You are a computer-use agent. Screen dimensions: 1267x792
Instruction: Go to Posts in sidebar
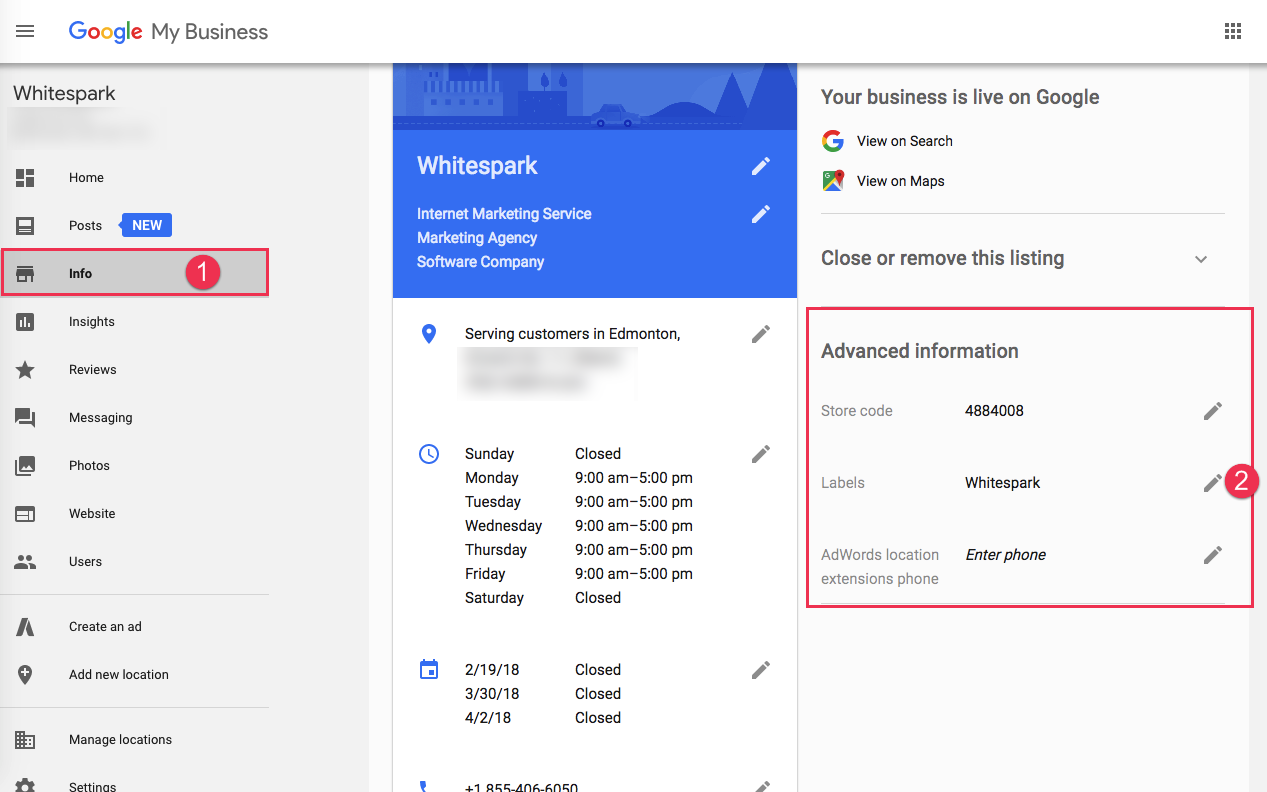(x=85, y=226)
